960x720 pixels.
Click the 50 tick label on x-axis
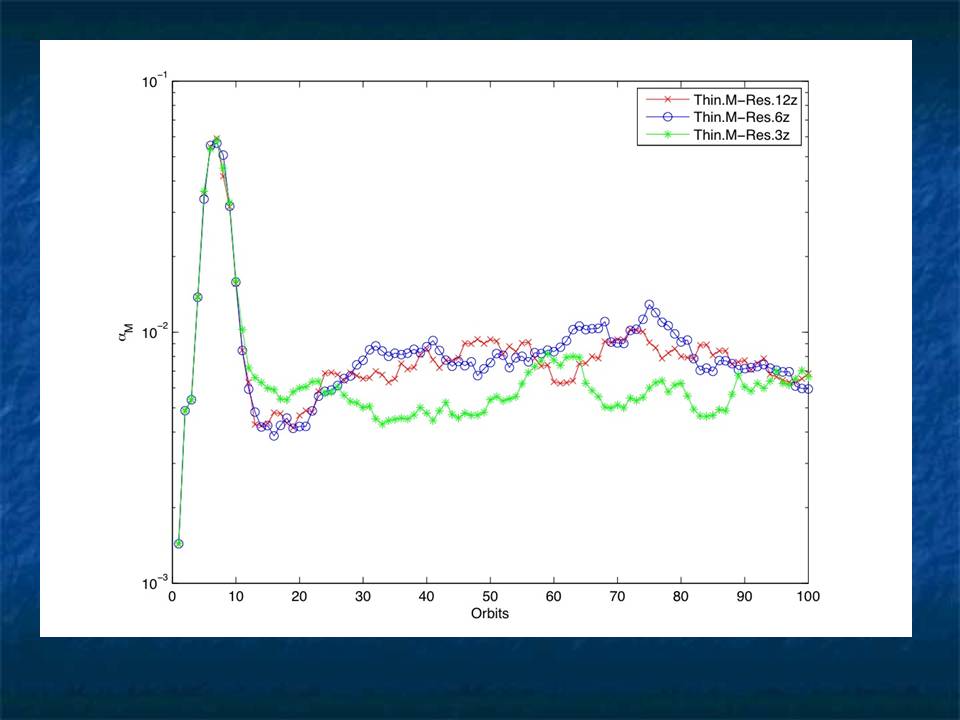click(490, 597)
